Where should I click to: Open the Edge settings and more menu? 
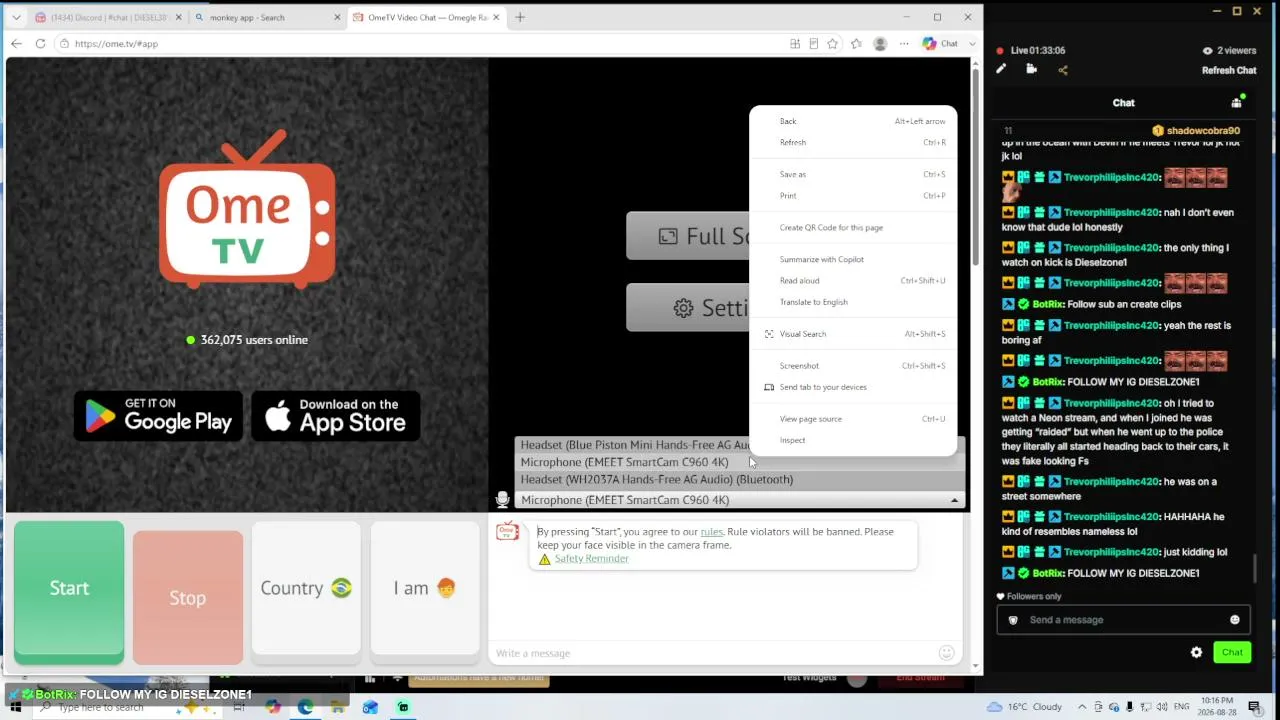(904, 44)
